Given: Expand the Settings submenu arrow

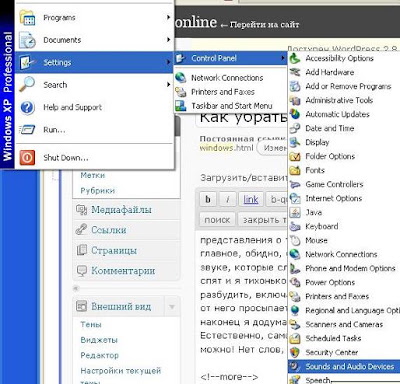Looking at the screenshot, I should (168, 62).
